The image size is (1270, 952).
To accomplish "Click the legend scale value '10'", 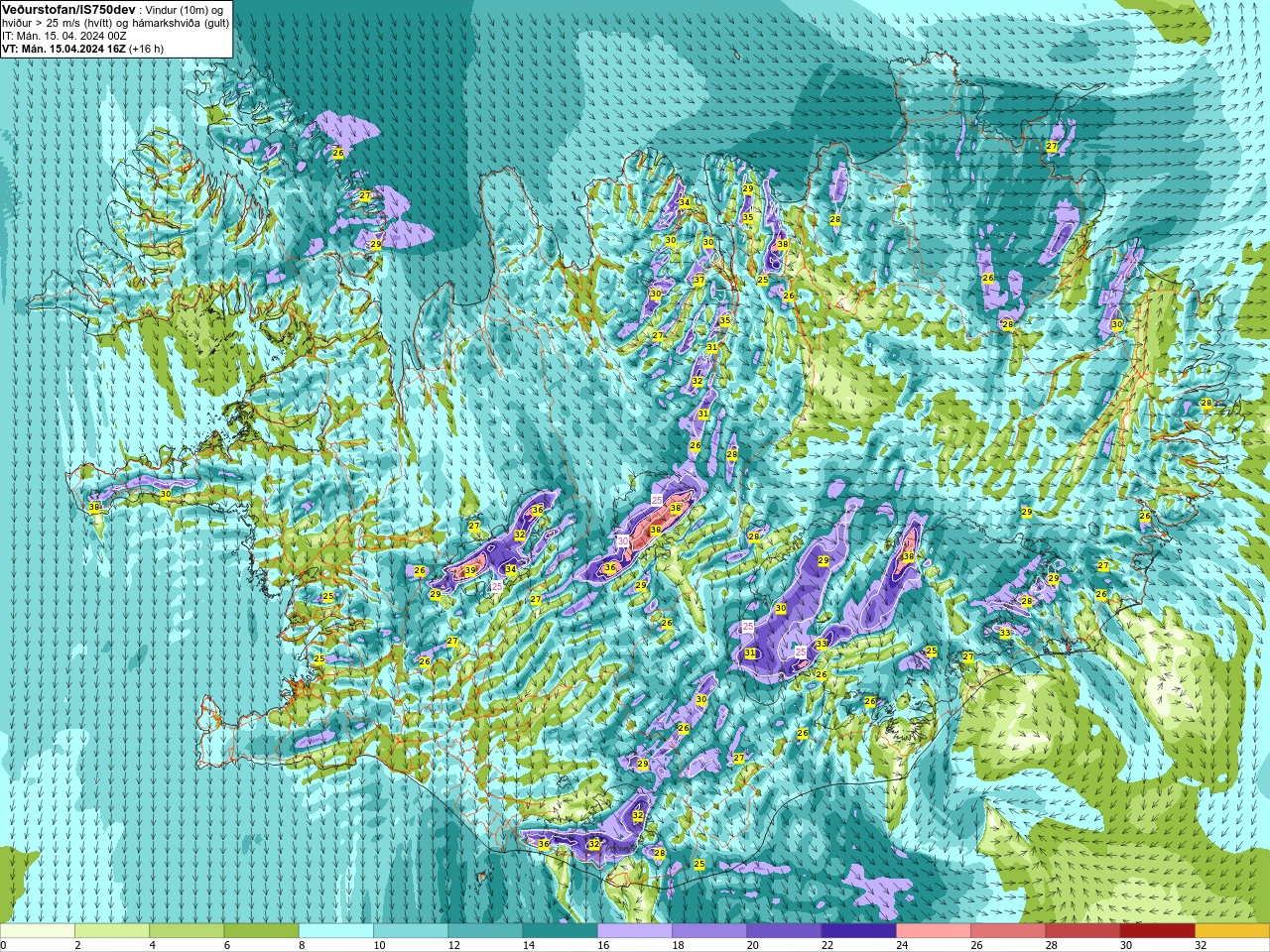I will (379, 945).
